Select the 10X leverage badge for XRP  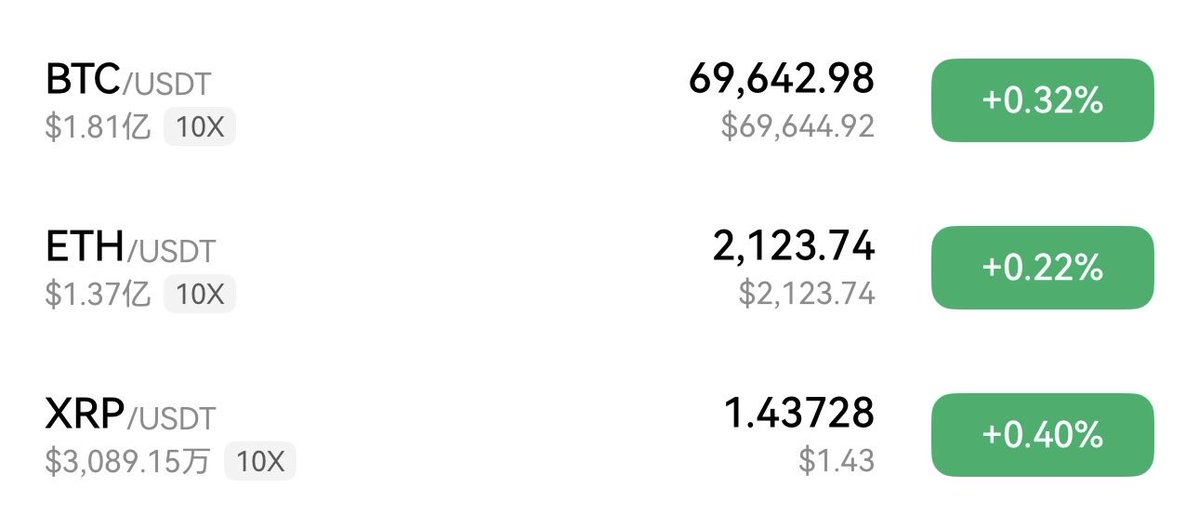coord(260,461)
